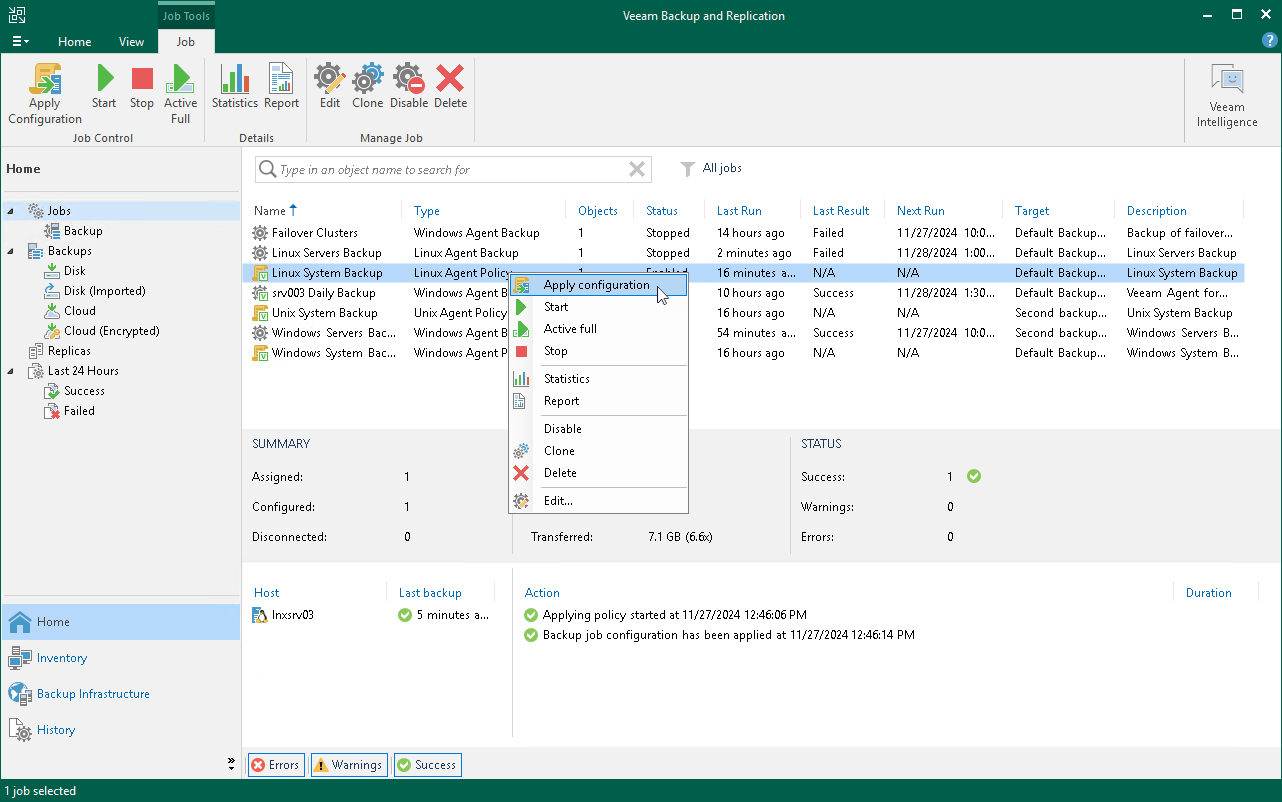This screenshot has height=802, width=1282.
Task: Select Disk (Imported) in the tree
Action: [x=105, y=291]
